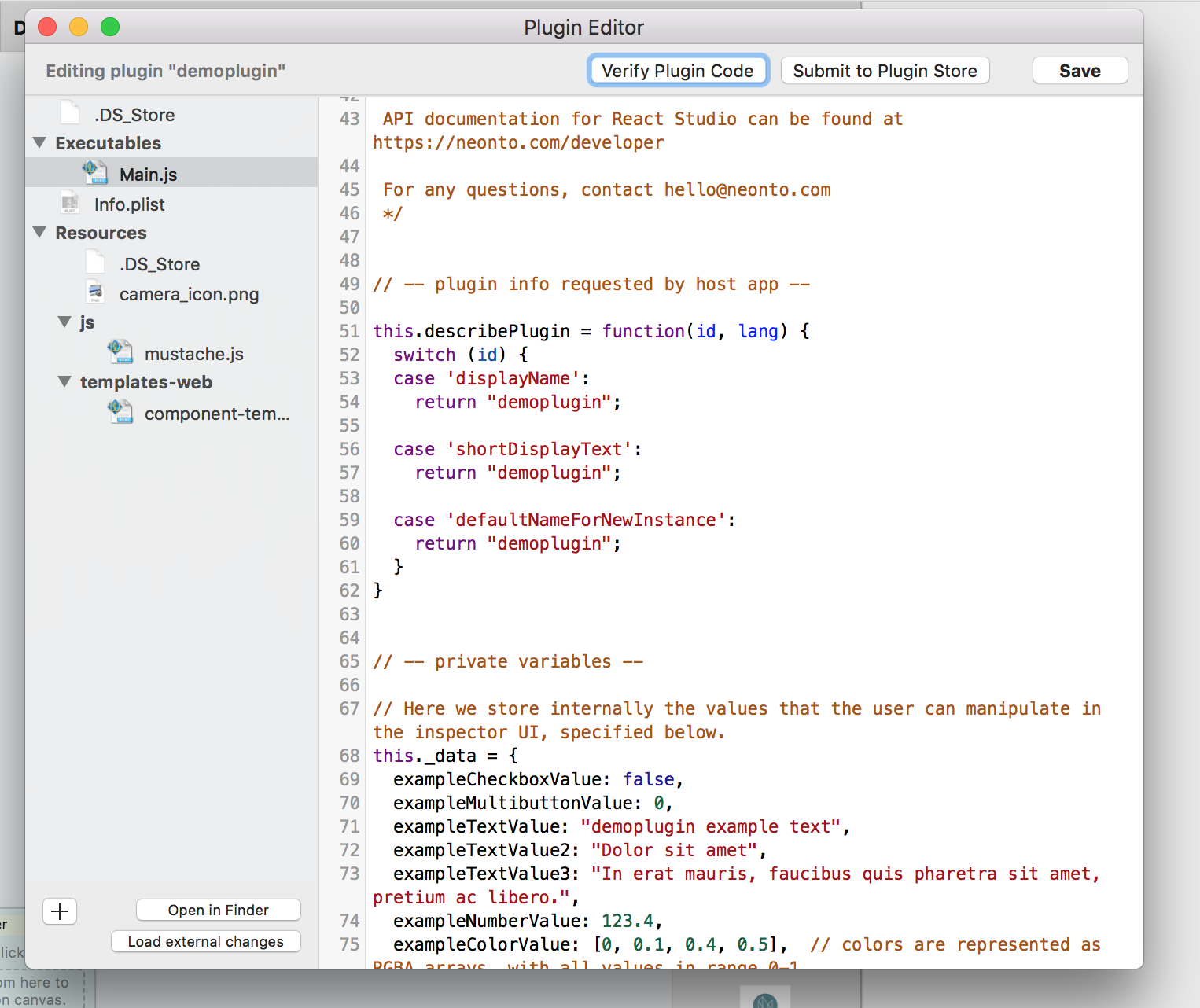Image resolution: width=1200 pixels, height=1008 pixels.
Task: Collapse the Resources folder
Action: click(x=40, y=233)
